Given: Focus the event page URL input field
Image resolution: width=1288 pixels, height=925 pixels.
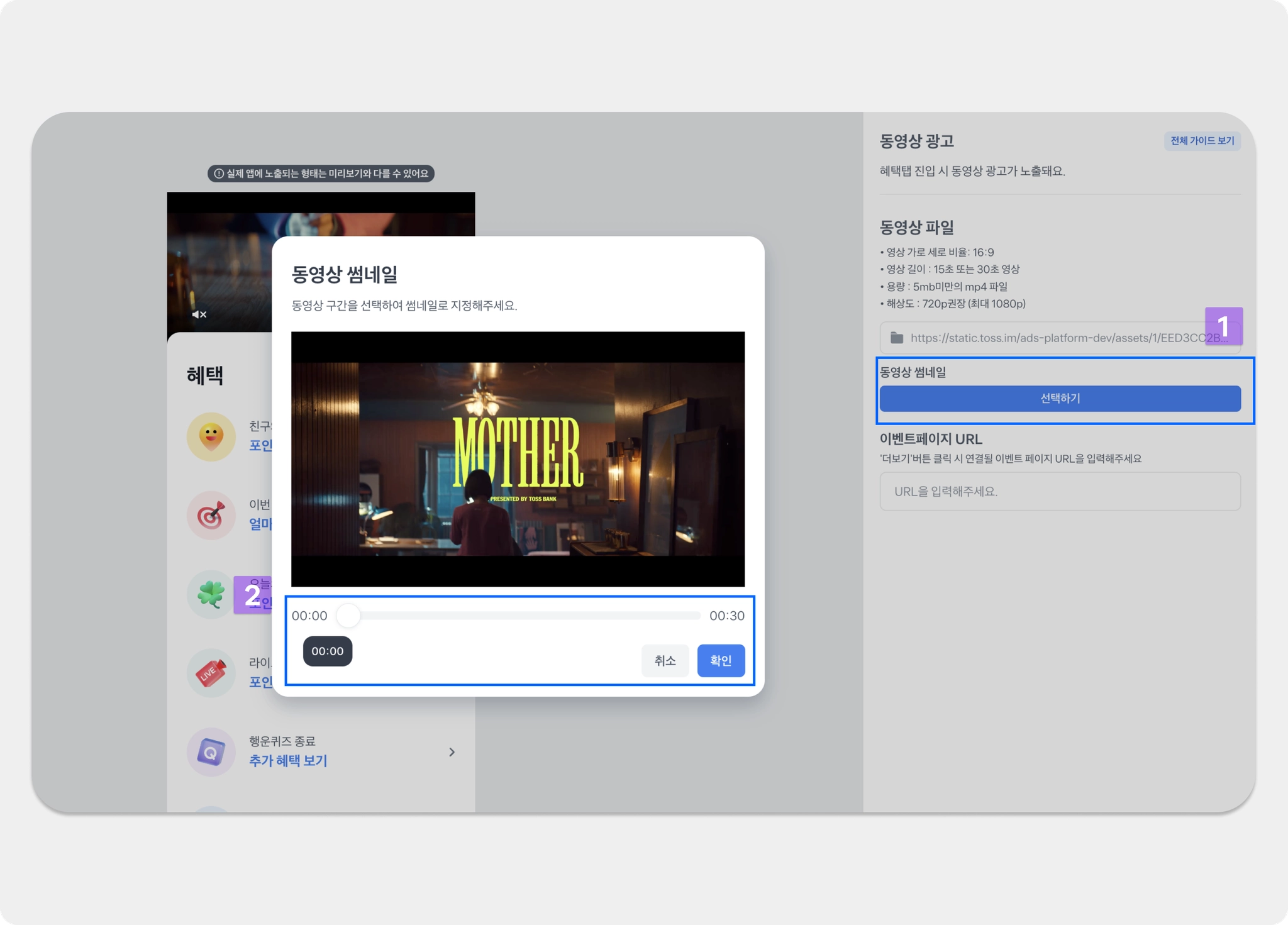Looking at the screenshot, I should pyautogui.click(x=1060, y=491).
